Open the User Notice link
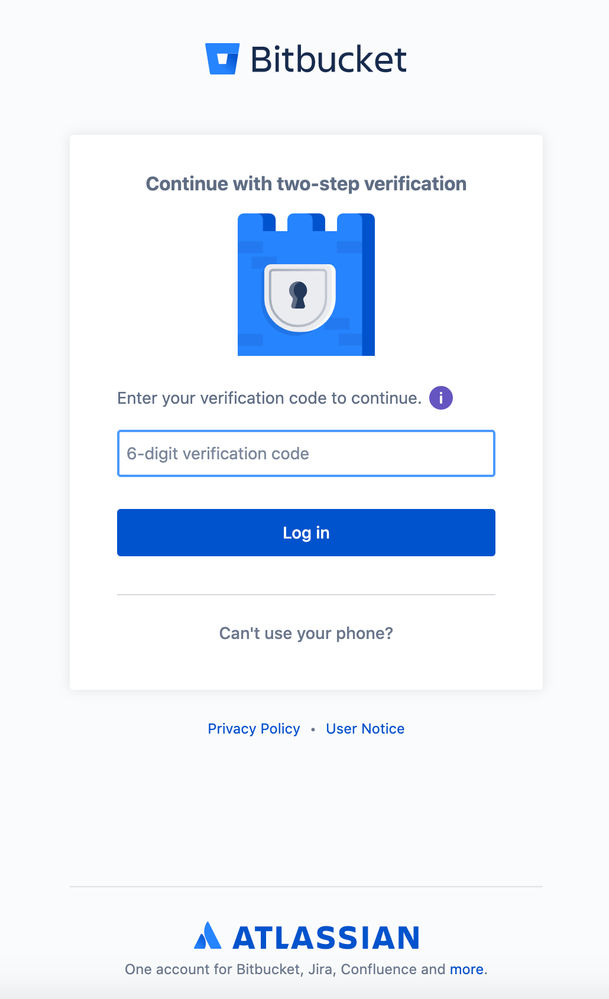Screen dimensions: 609x999 coord(365,728)
